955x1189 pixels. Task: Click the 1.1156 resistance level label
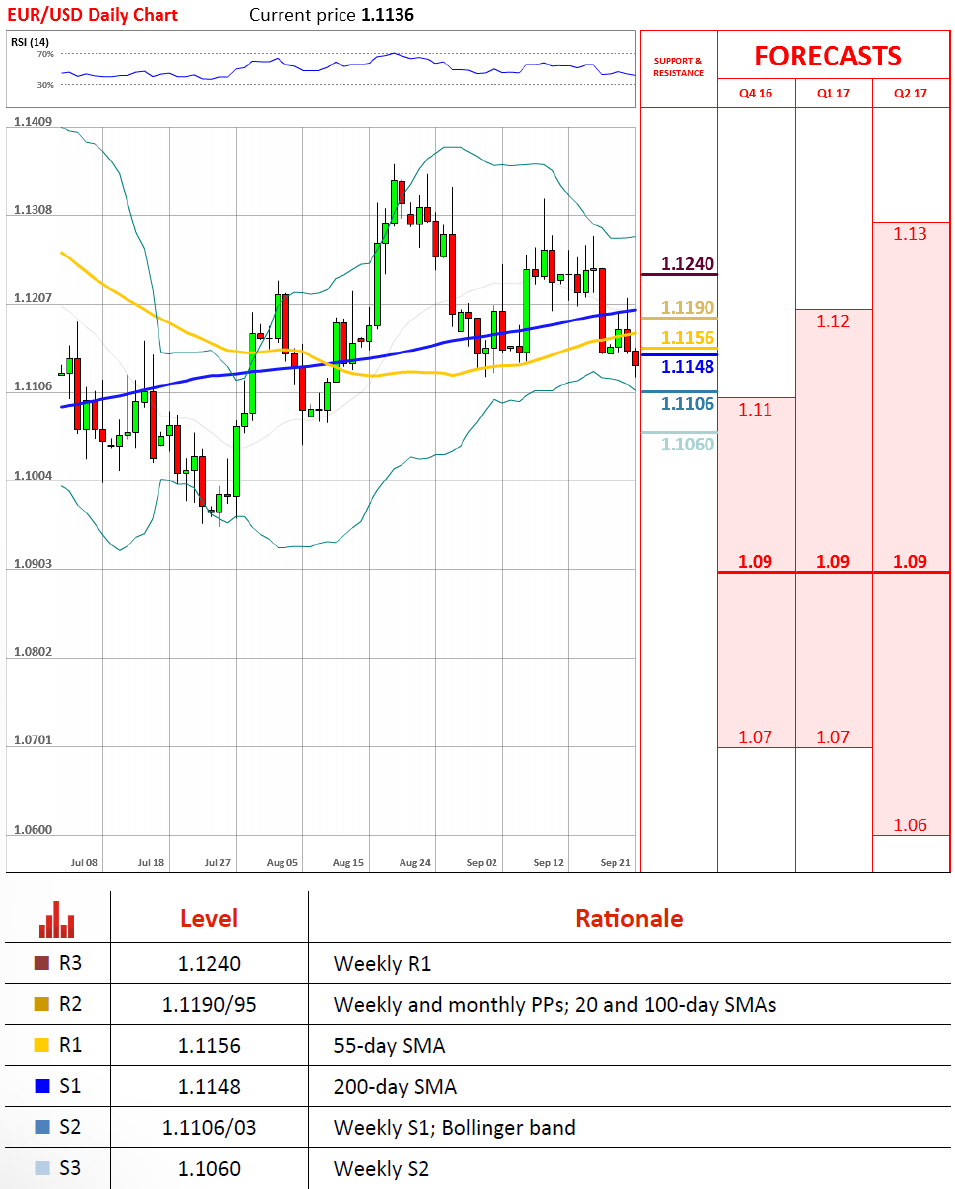point(687,337)
